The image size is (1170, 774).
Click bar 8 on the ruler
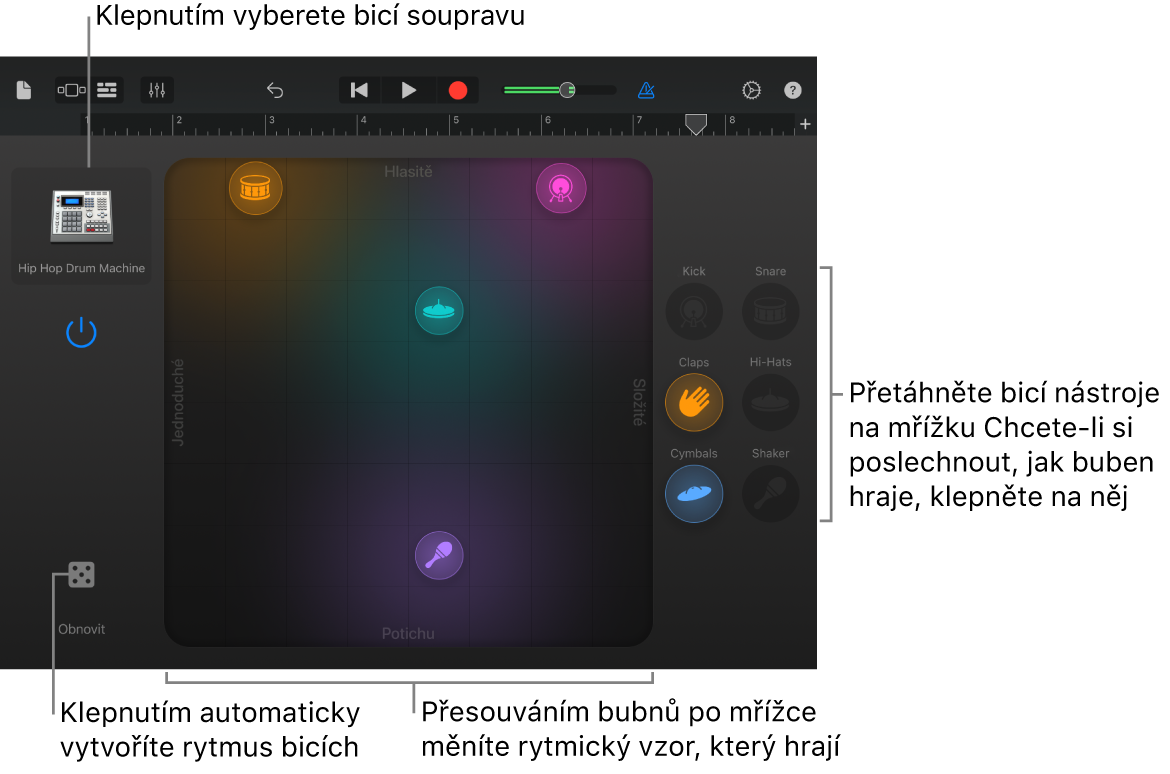tap(732, 120)
